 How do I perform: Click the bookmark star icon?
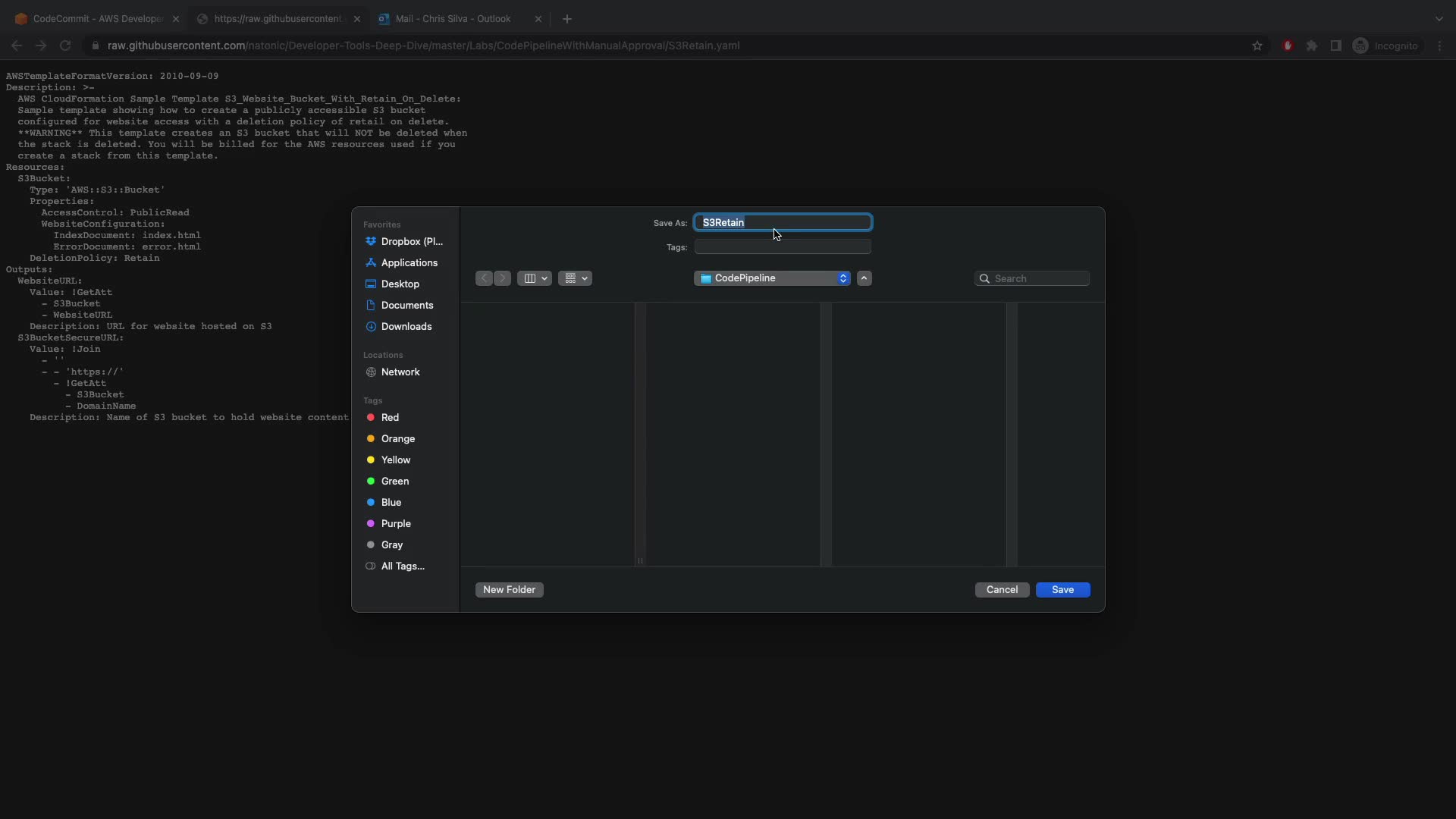1257,45
